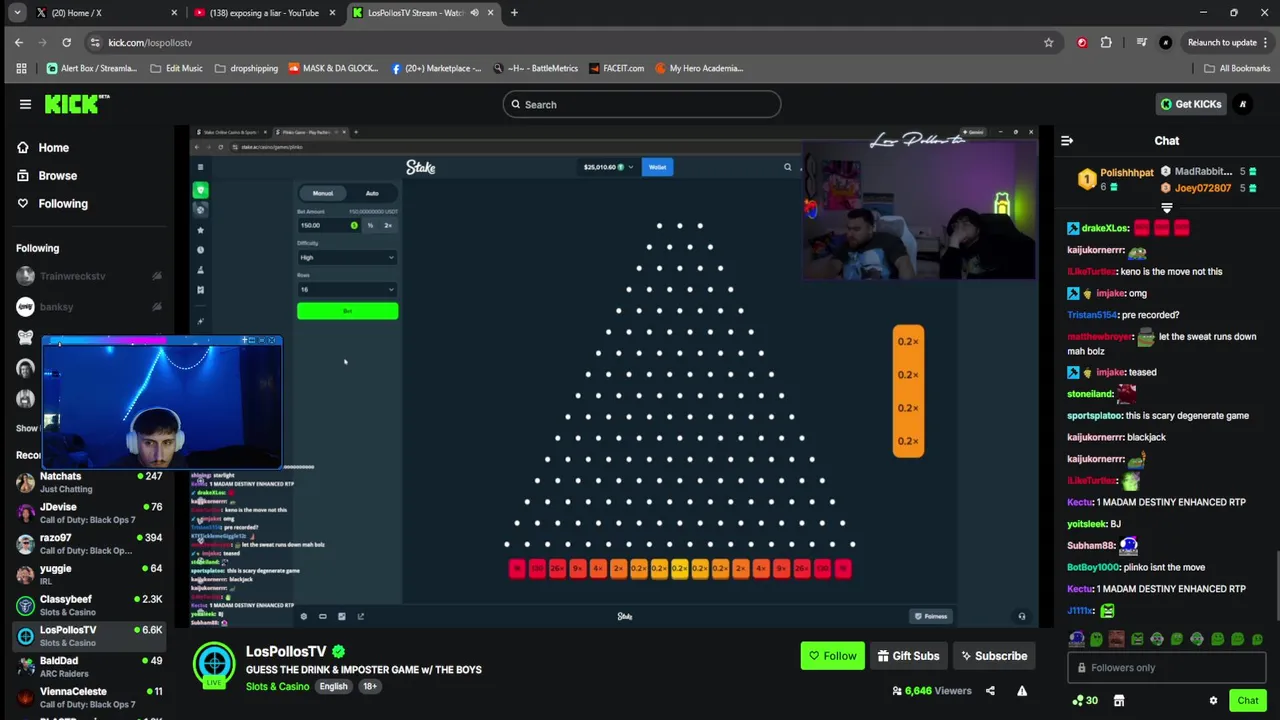Click the green Chat send button
The width and height of the screenshot is (1280, 720).
pos(1247,701)
